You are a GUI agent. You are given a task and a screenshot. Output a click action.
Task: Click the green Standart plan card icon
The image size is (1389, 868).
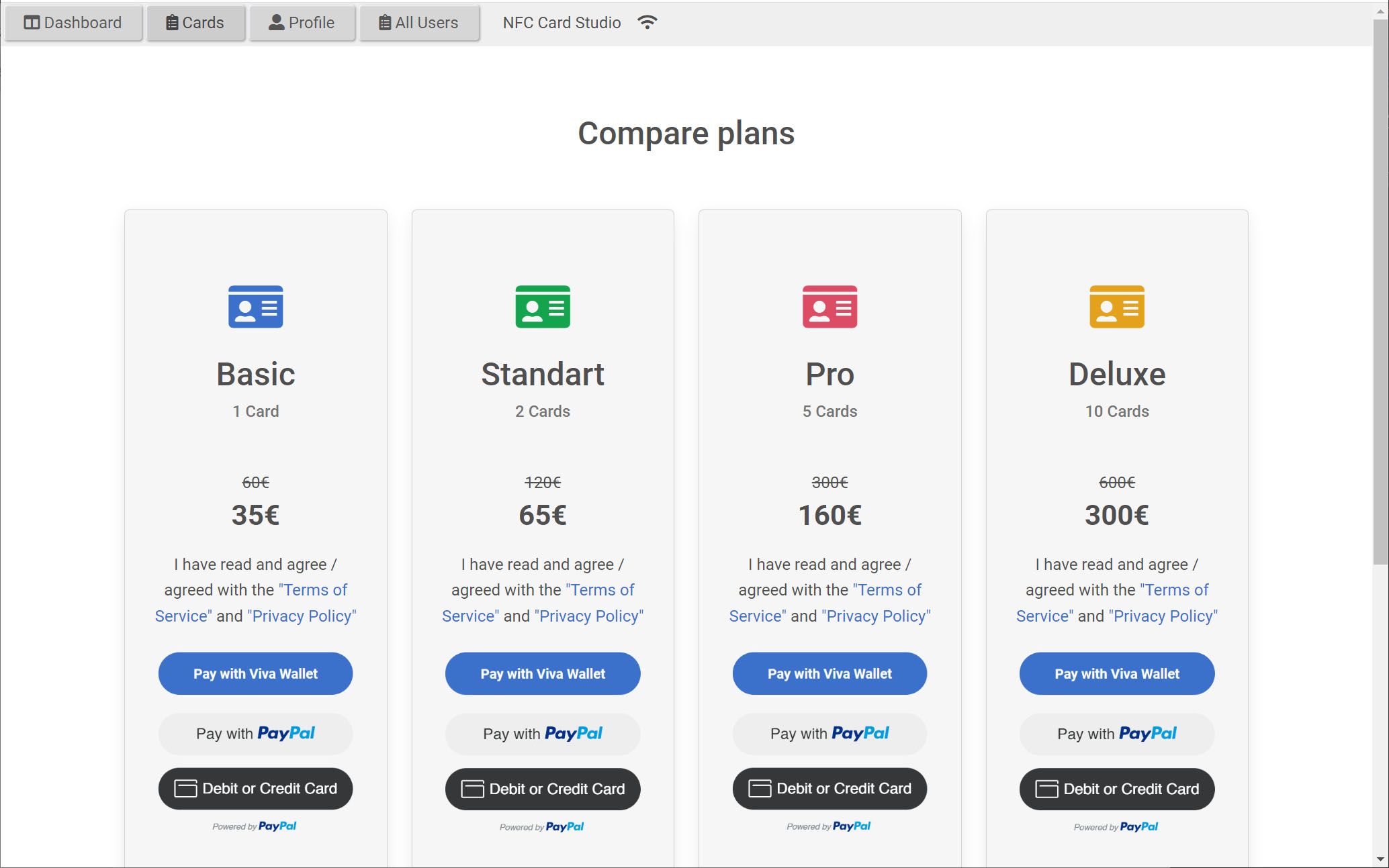(x=542, y=307)
